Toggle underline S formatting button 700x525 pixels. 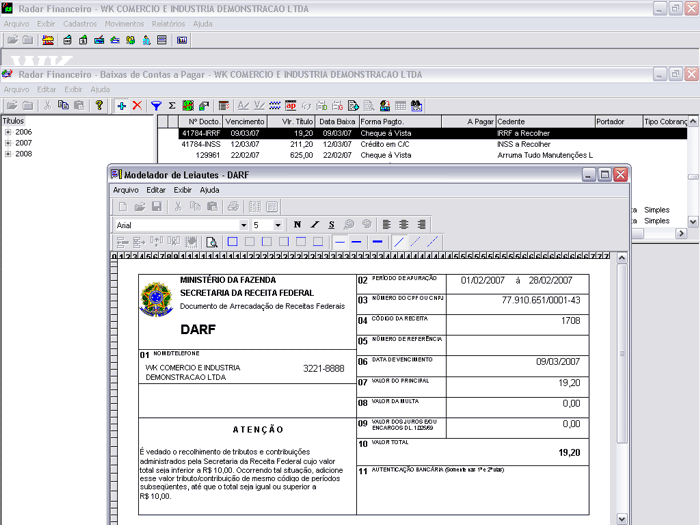331,225
